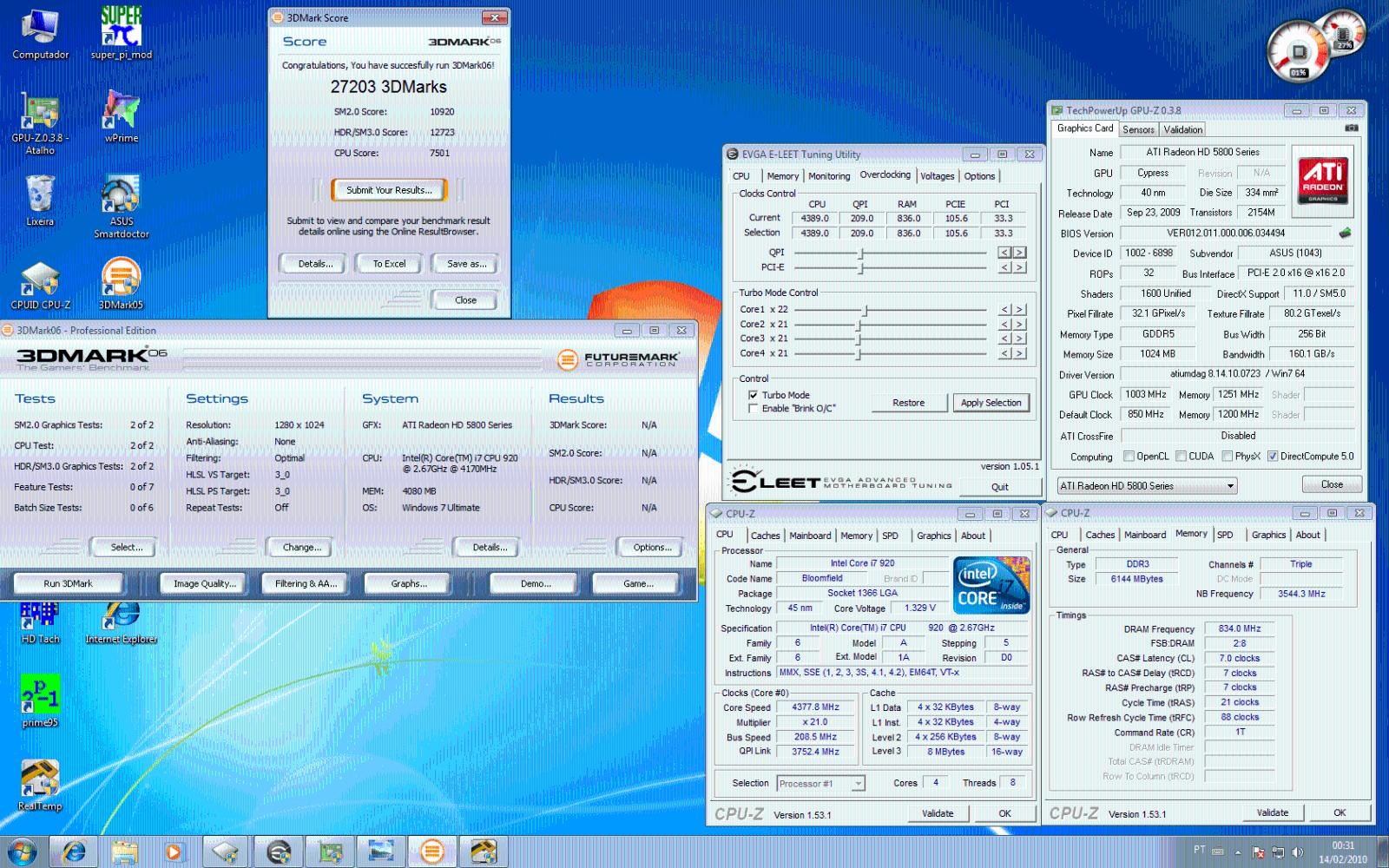Switch to the Voltages tab in E-LEET
This screenshot has height=868, width=1389.
pos(937,176)
